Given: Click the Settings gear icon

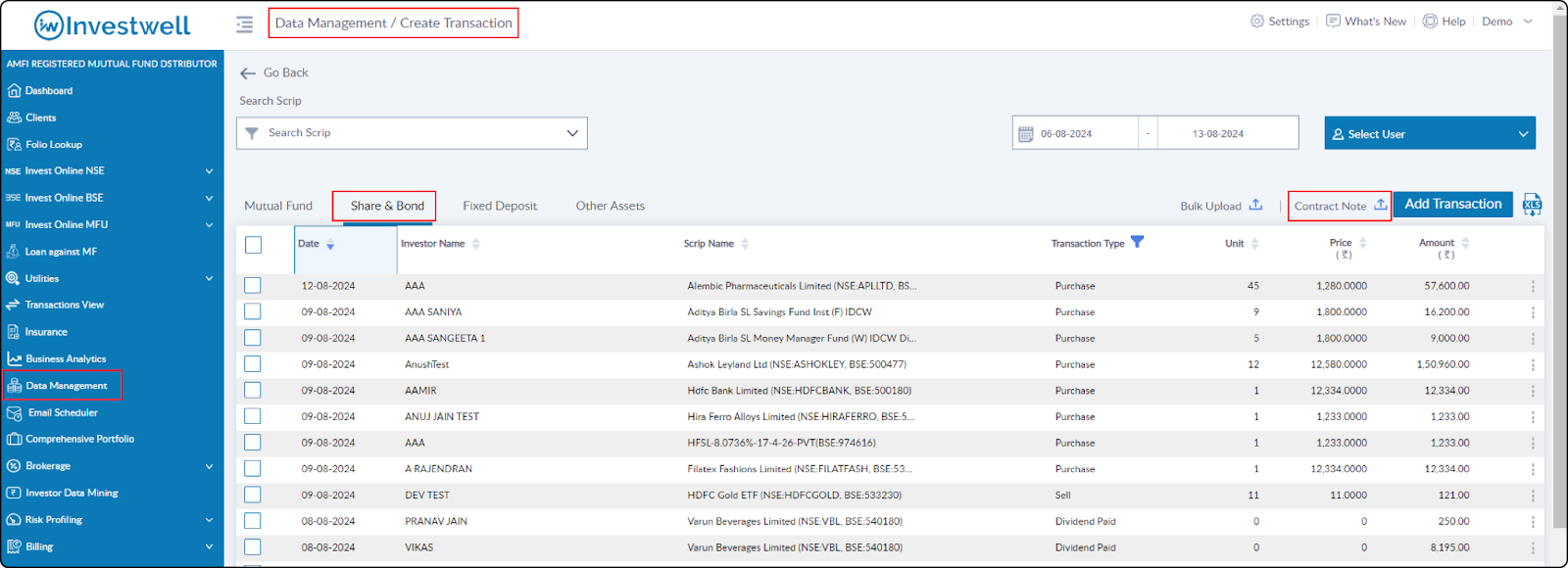Looking at the screenshot, I should (x=1257, y=21).
